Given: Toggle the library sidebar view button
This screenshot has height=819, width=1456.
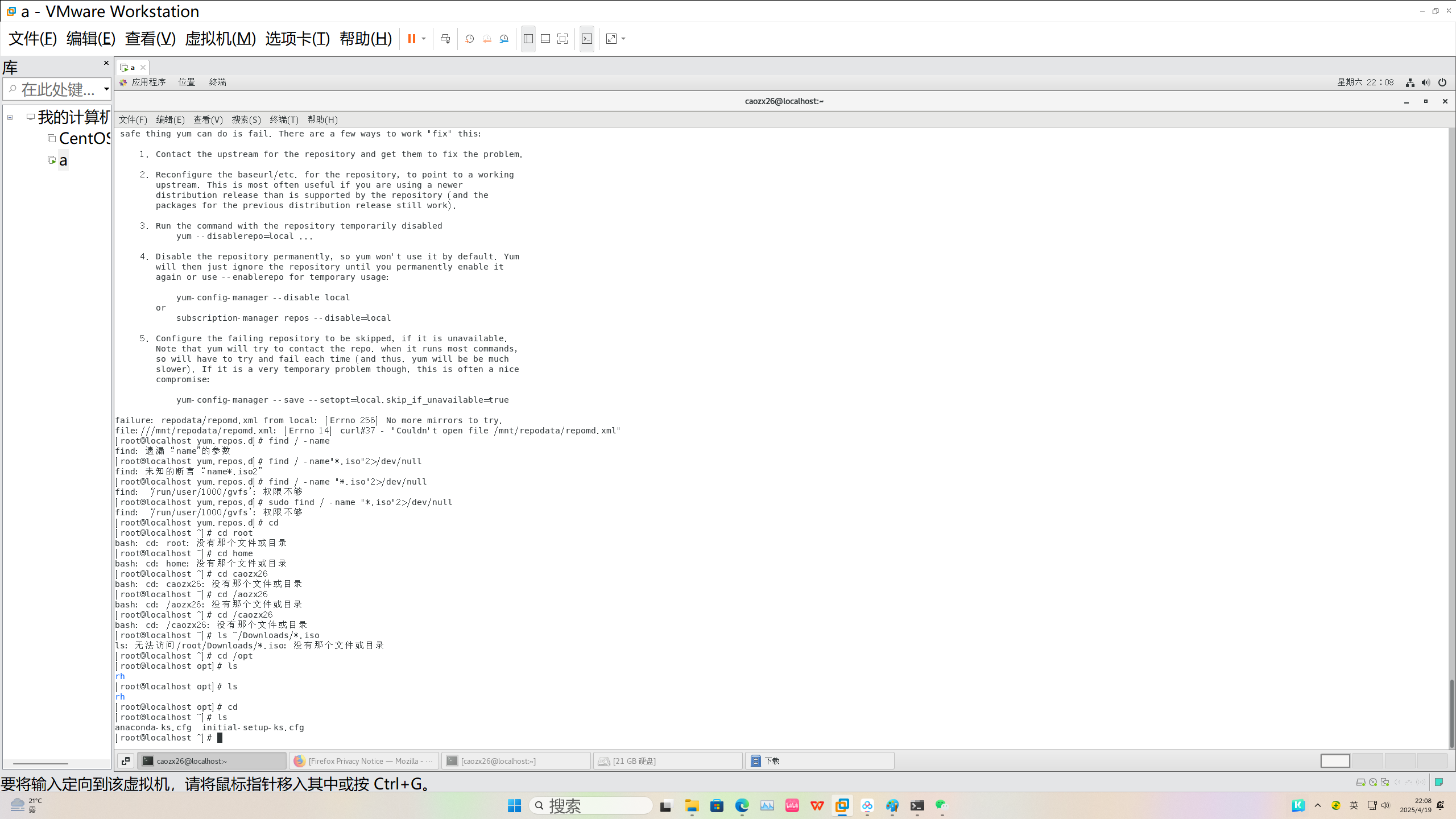Looking at the screenshot, I should pyautogui.click(x=528, y=39).
